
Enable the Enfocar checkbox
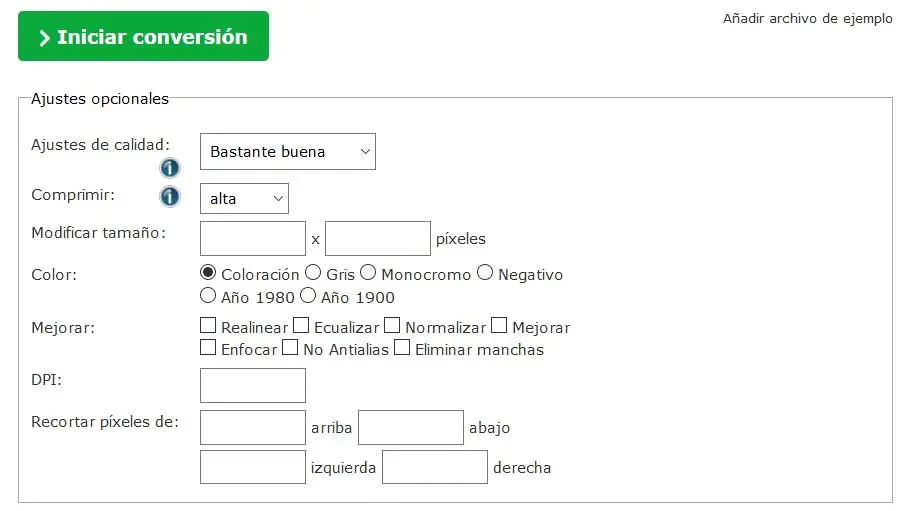[x=208, y=348]
